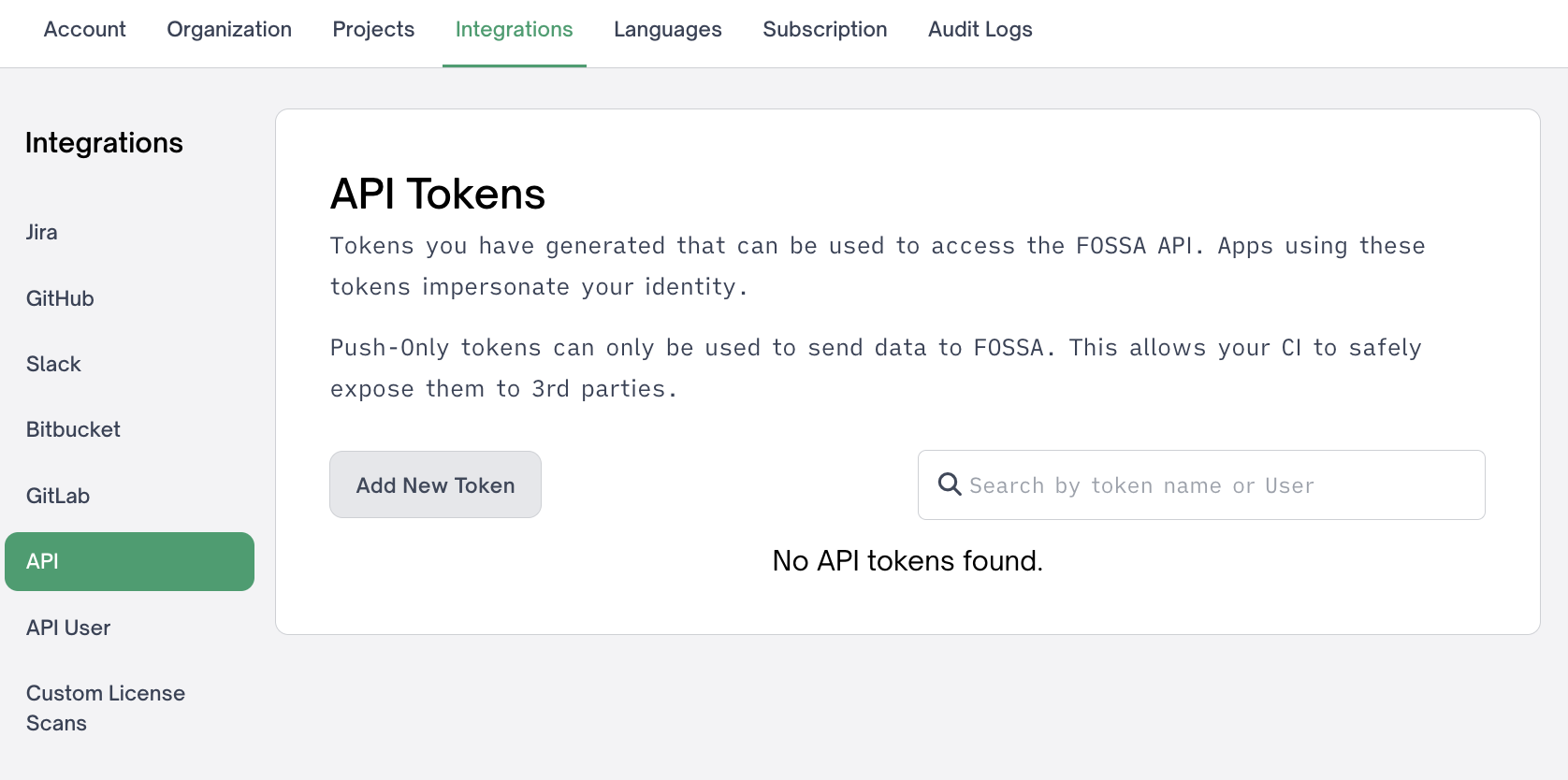Open the Languages tab
This screenshot has height=780, width=1568.
[667, 30]
